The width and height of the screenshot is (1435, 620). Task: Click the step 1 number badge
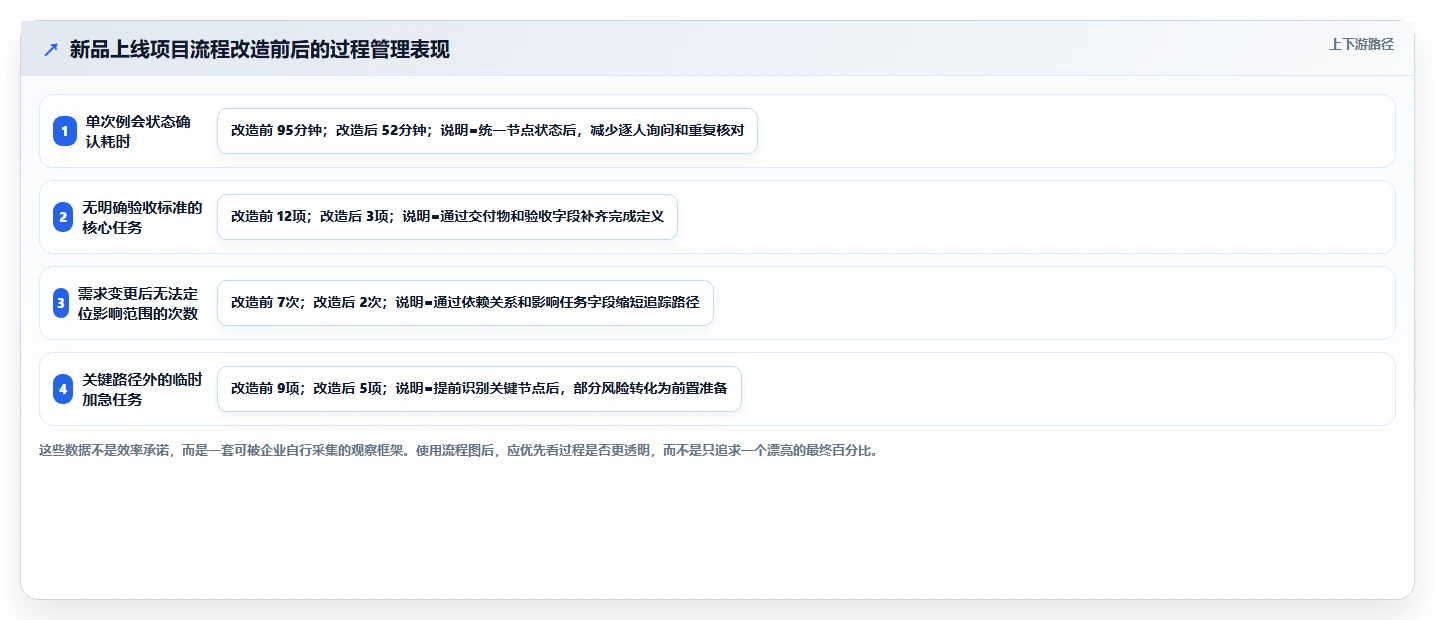point(65,131)
